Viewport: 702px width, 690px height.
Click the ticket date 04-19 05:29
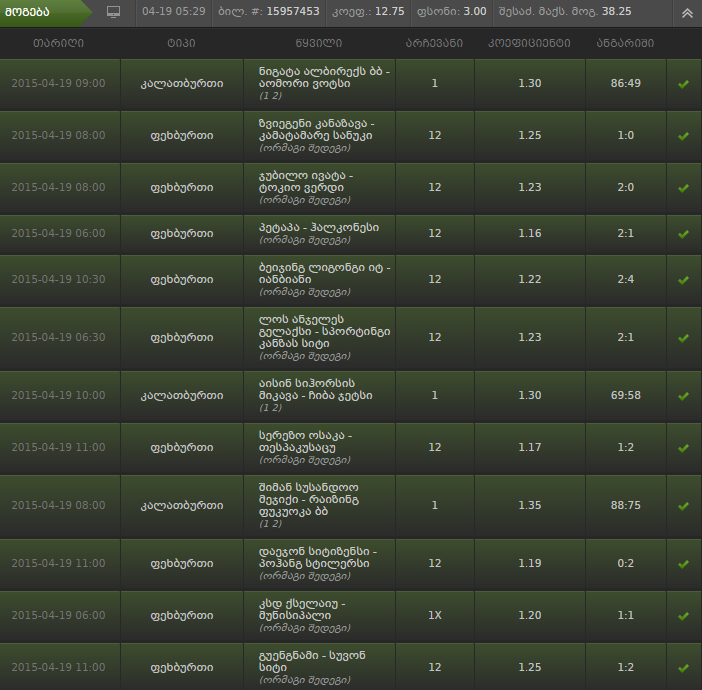[x=174, y=11]
